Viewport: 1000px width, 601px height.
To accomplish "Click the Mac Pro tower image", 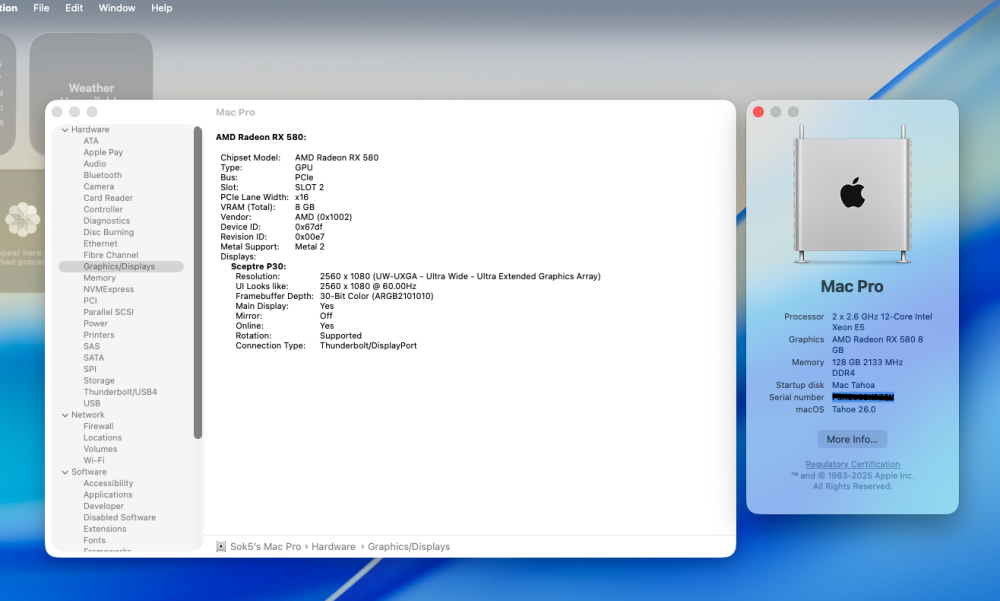I will (852, 194).
